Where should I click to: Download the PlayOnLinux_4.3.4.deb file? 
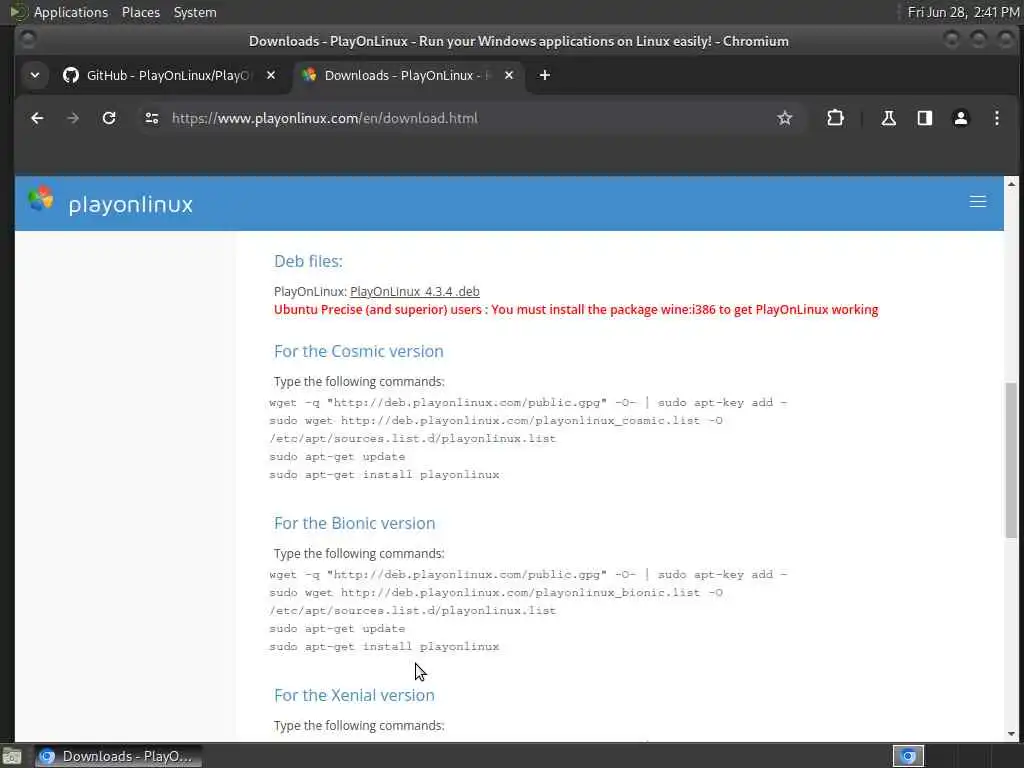click(415, 292)
